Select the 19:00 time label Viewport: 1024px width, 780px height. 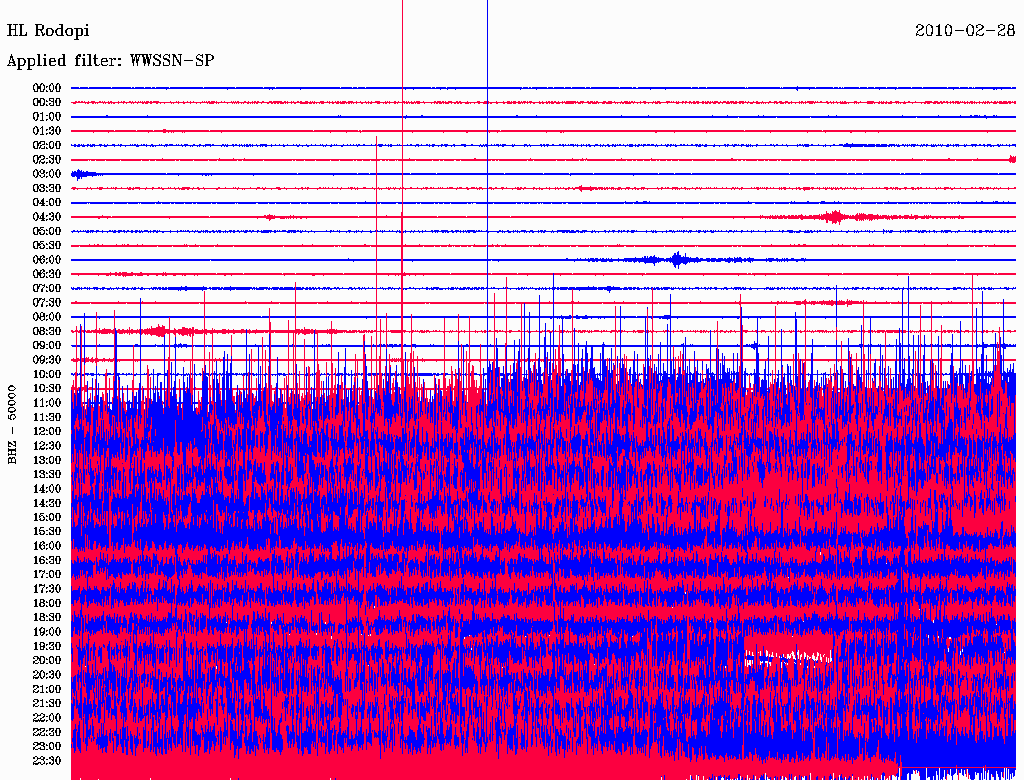[47, 632]
